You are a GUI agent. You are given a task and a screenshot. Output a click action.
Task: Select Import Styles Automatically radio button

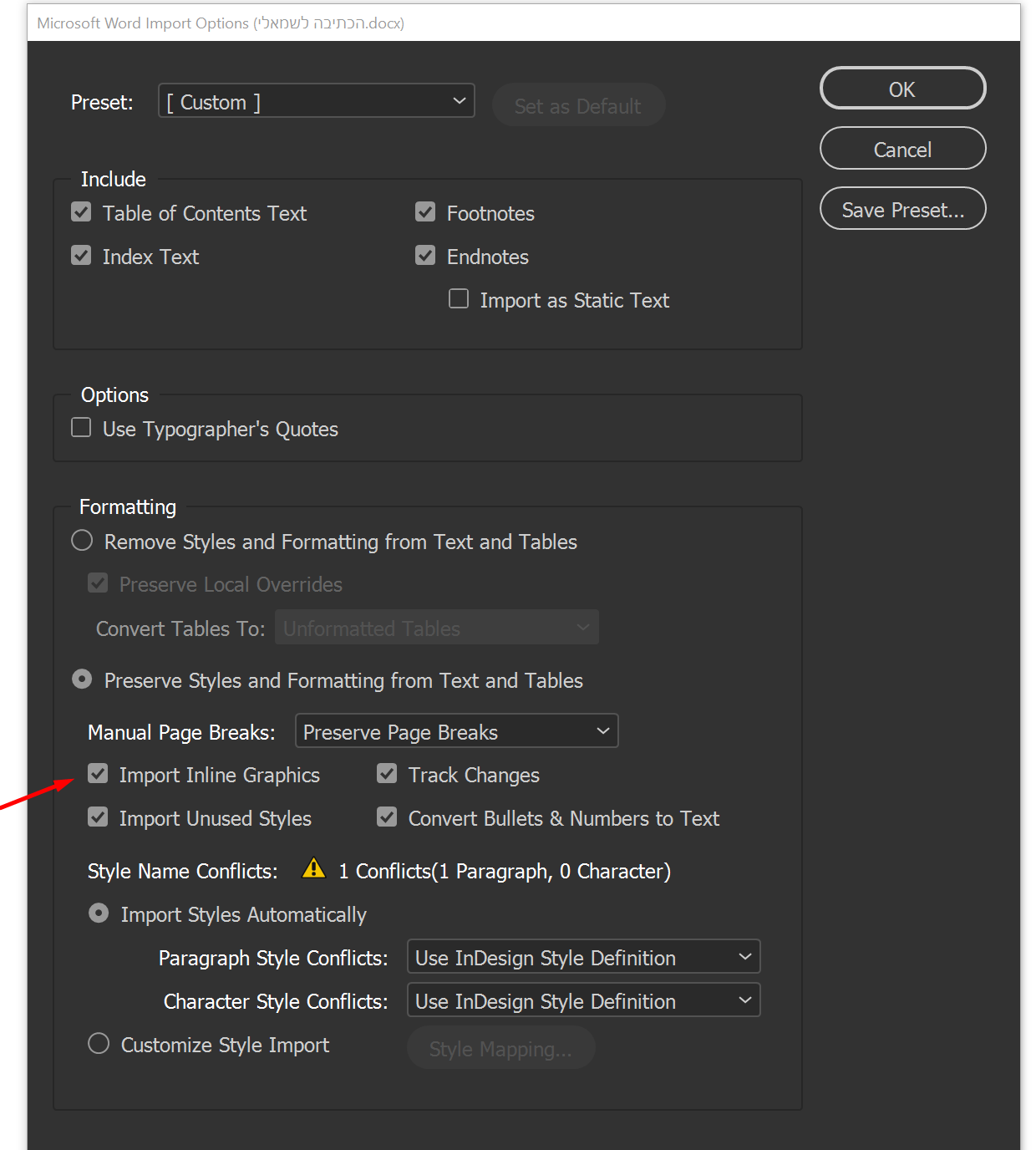(x=99, y=913)
